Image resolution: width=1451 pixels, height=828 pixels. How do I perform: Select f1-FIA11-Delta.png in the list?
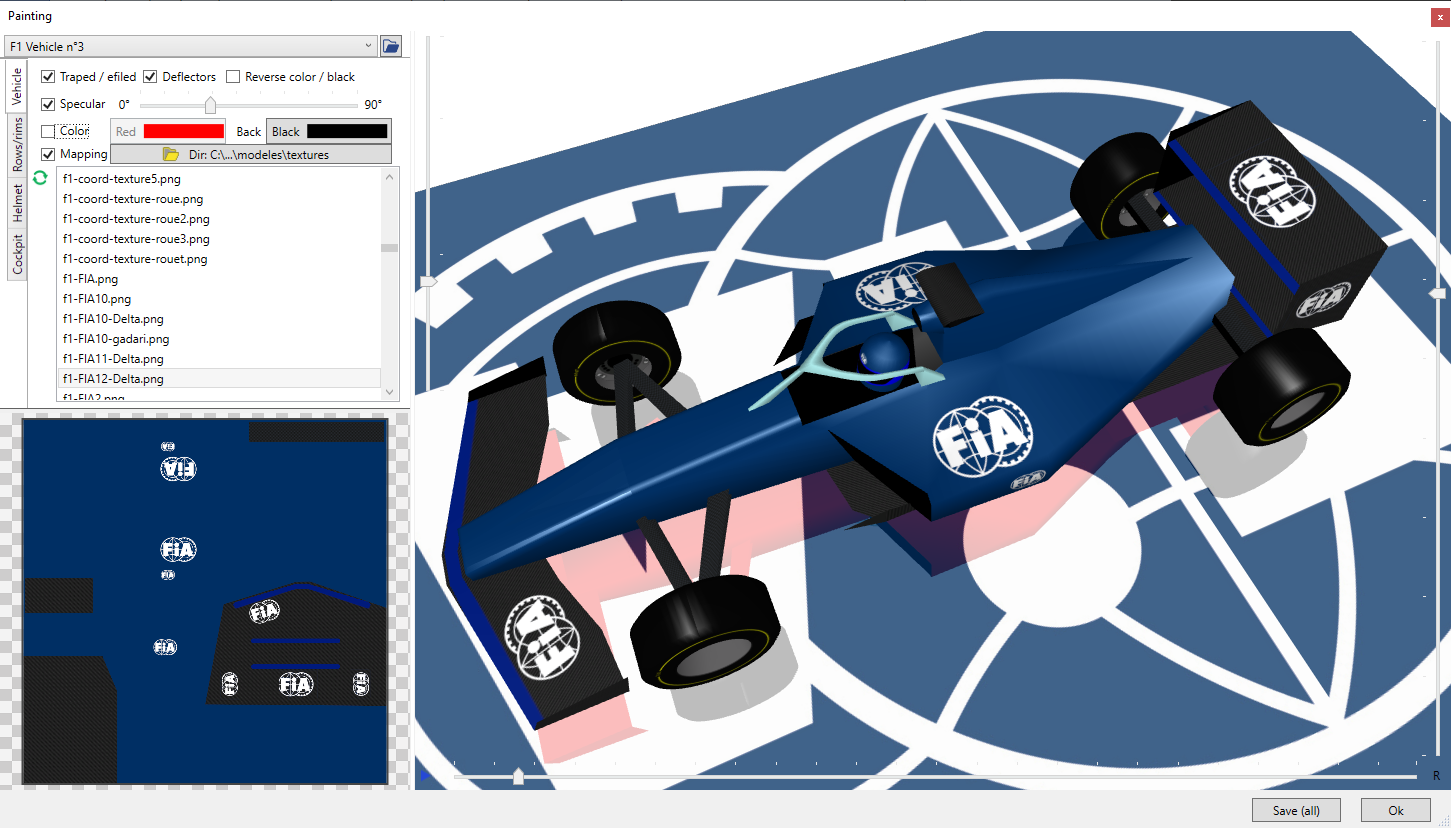pos(219,359)
